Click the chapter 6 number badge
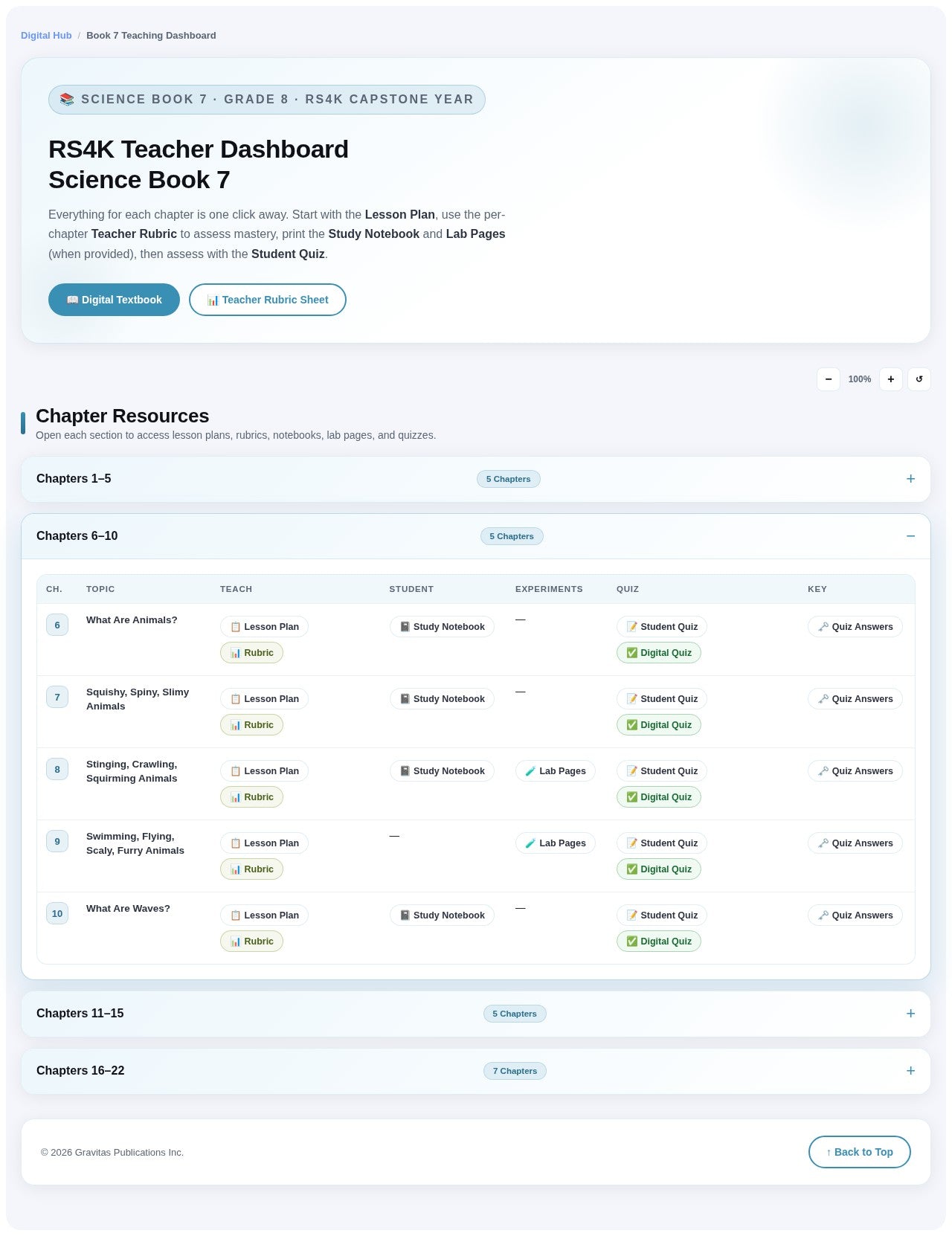Screen dimensions: 952x1236 tap(57, 625)
